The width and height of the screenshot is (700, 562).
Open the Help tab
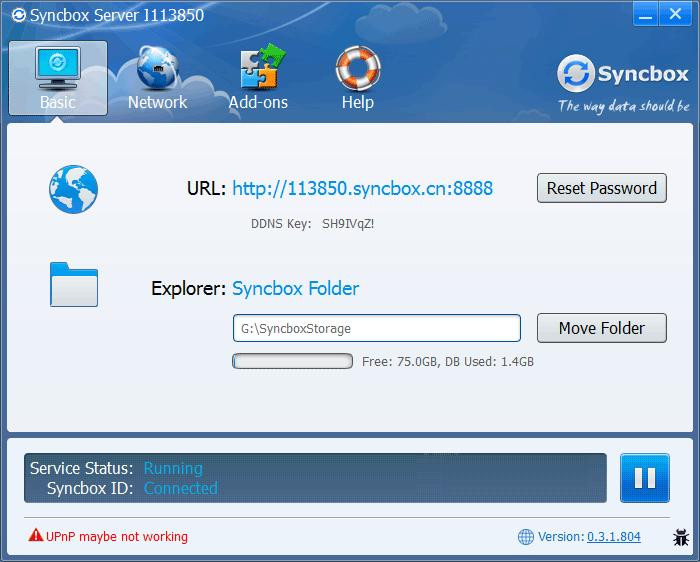[358, 78]
